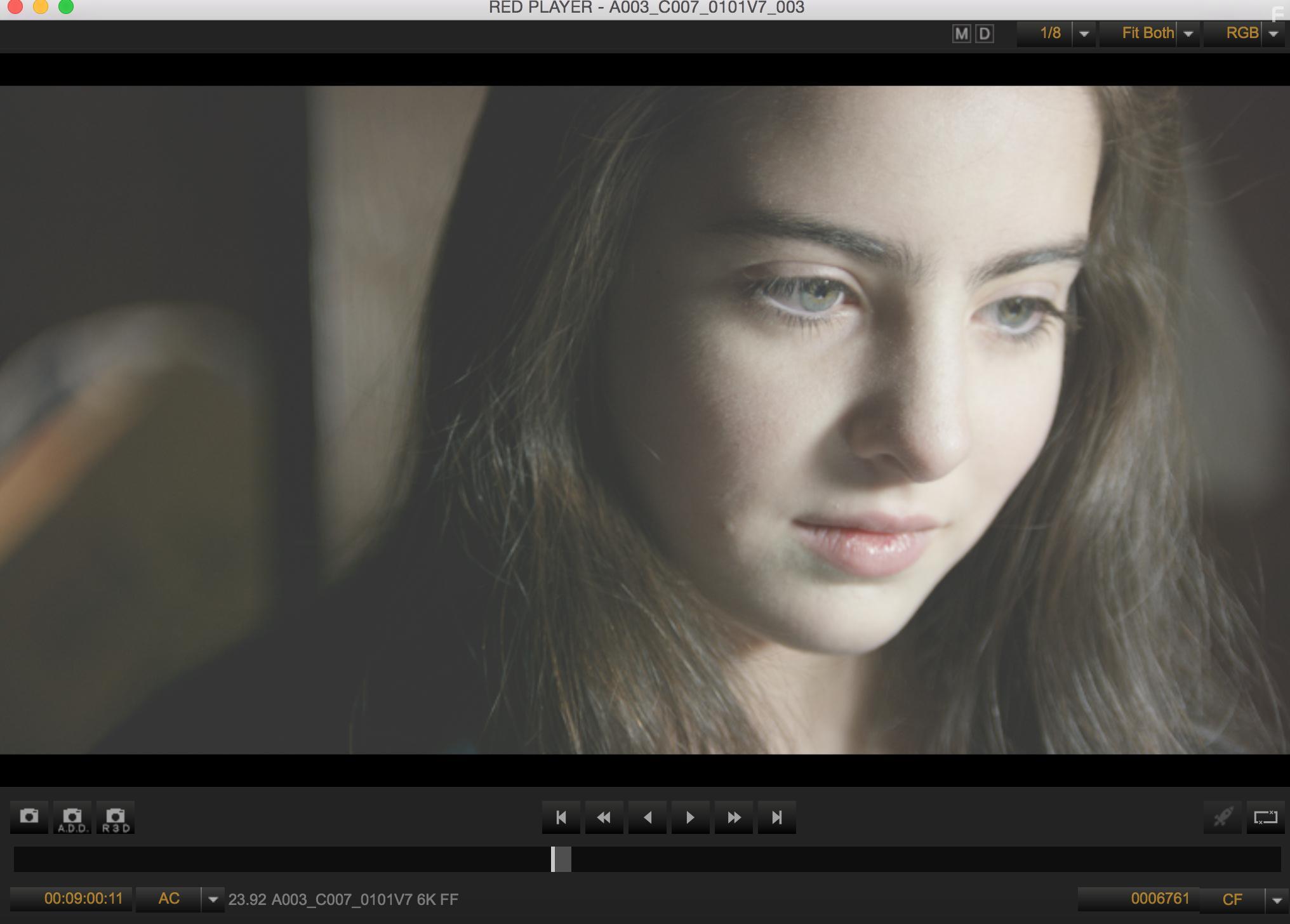This screenshot has height=924, width=1290.
Task: Jump to the last frame of the clip
Action: 776,818
